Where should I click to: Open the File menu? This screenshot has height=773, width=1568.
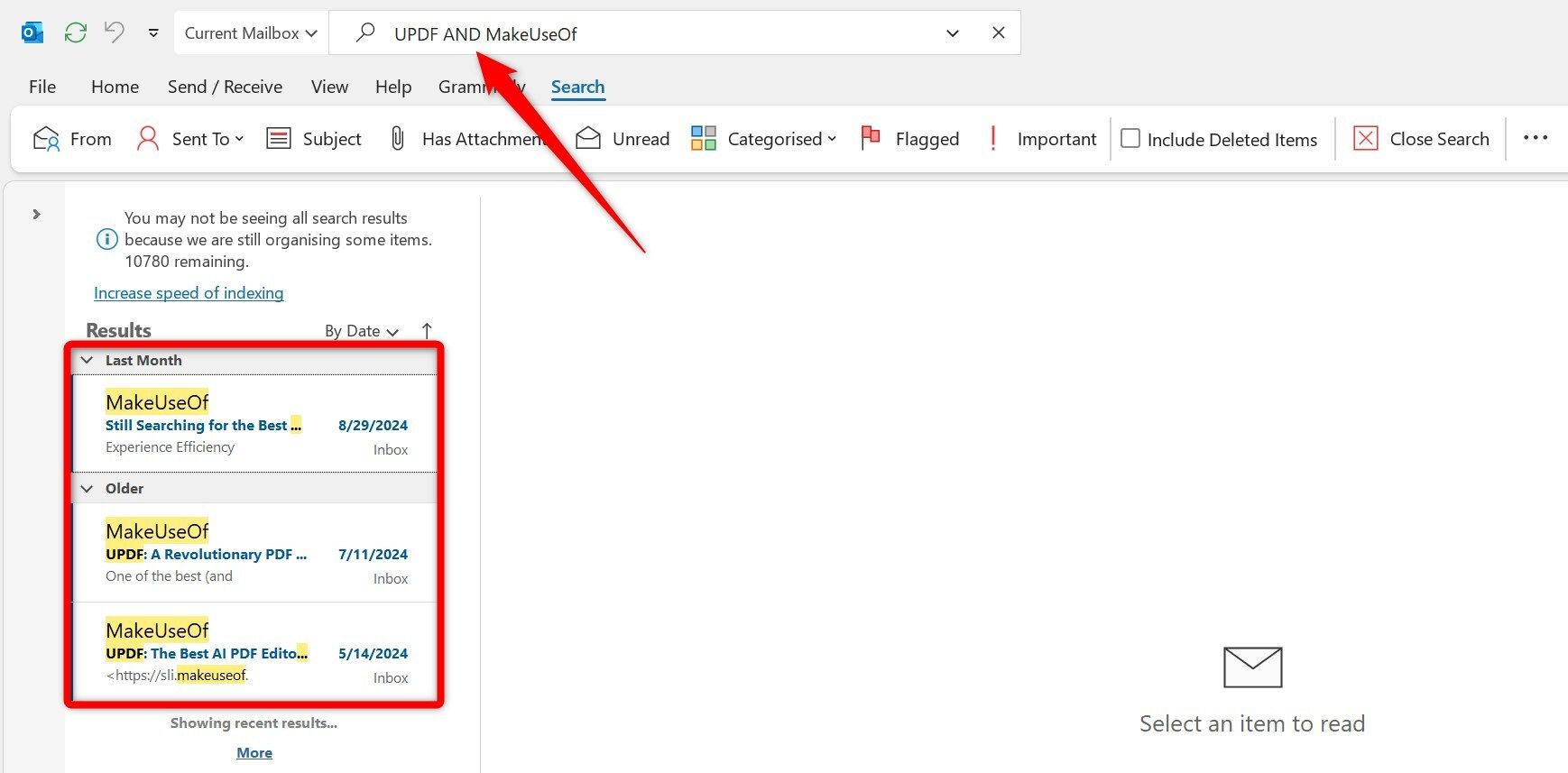(x=42, y=87)
